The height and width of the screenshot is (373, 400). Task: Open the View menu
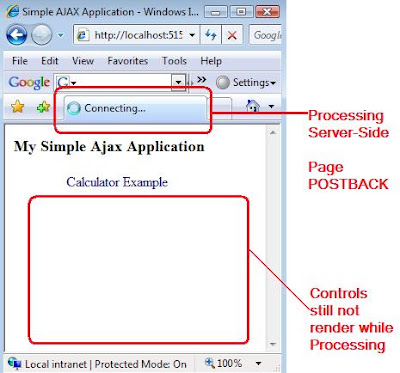[x=83, y=61]
